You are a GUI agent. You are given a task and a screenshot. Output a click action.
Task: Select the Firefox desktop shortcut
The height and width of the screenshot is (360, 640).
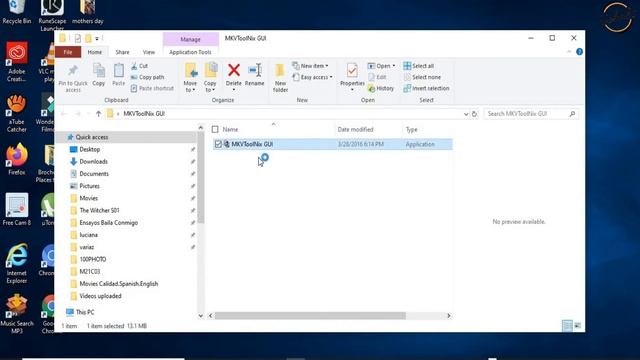16,159
